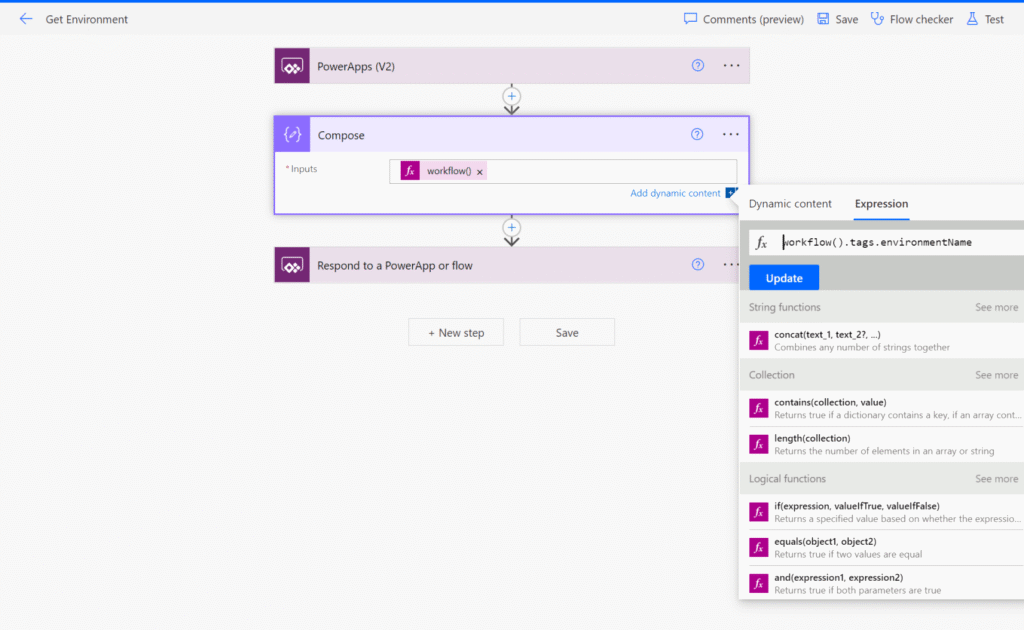Choose if(expression, valueIfTrue, valueIfFalse) function
Screen dimensions: 1024x630
click(x=882, y=512)
